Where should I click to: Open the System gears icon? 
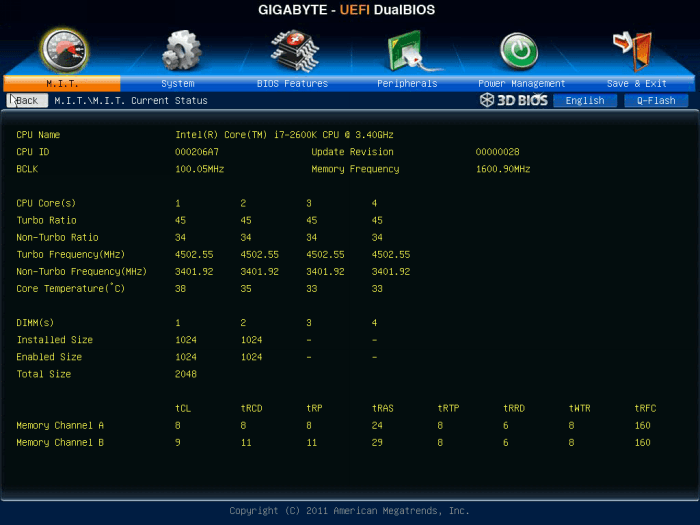[181, 50]
